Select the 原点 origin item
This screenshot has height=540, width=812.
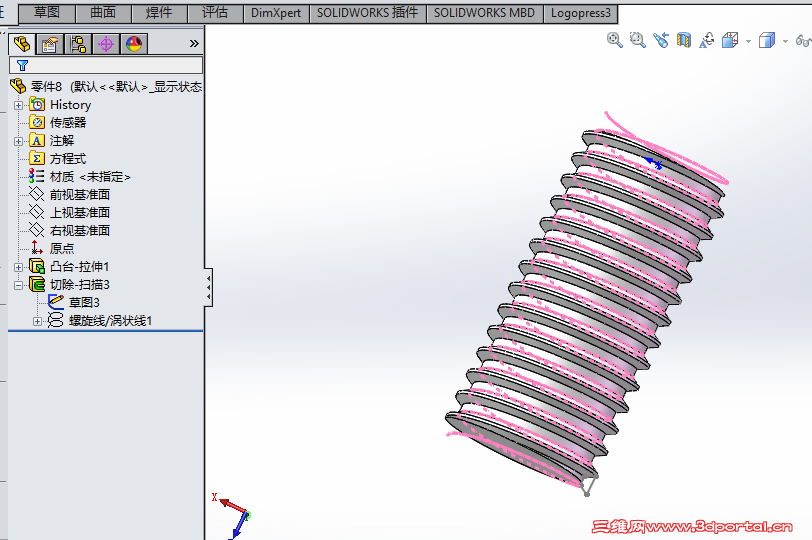coord(62,249)
